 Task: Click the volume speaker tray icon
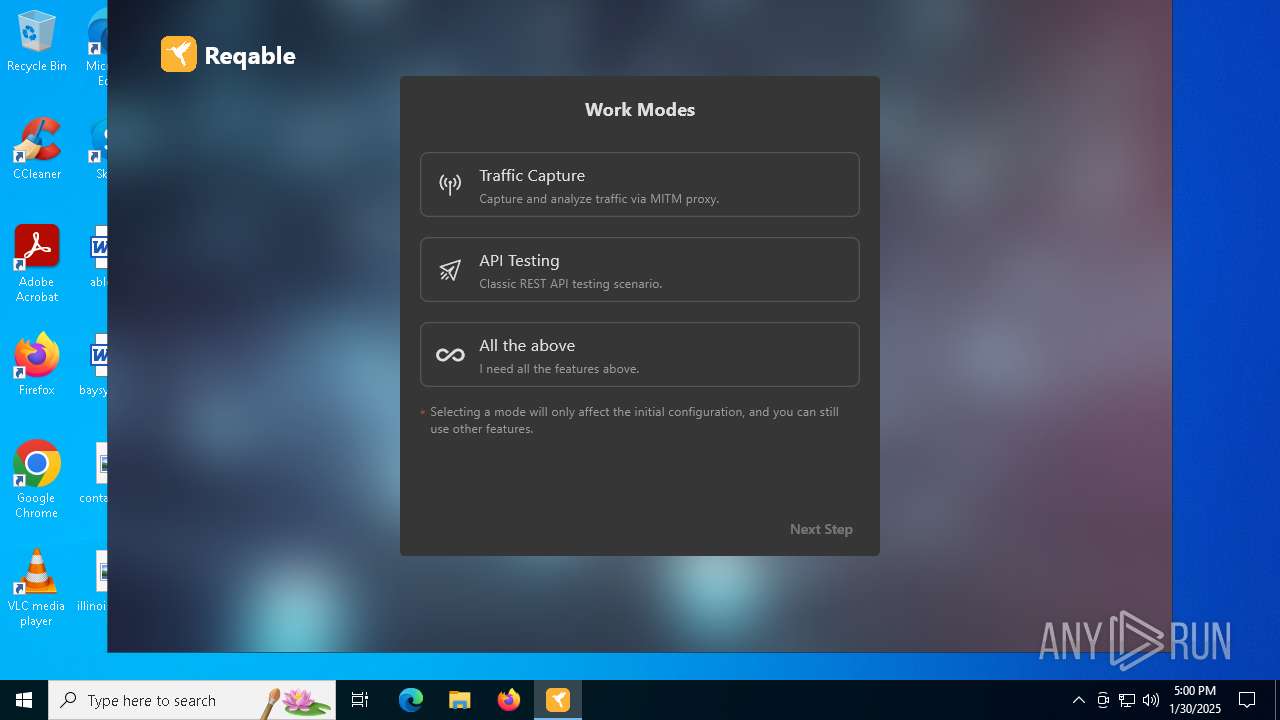point(1151,700)
